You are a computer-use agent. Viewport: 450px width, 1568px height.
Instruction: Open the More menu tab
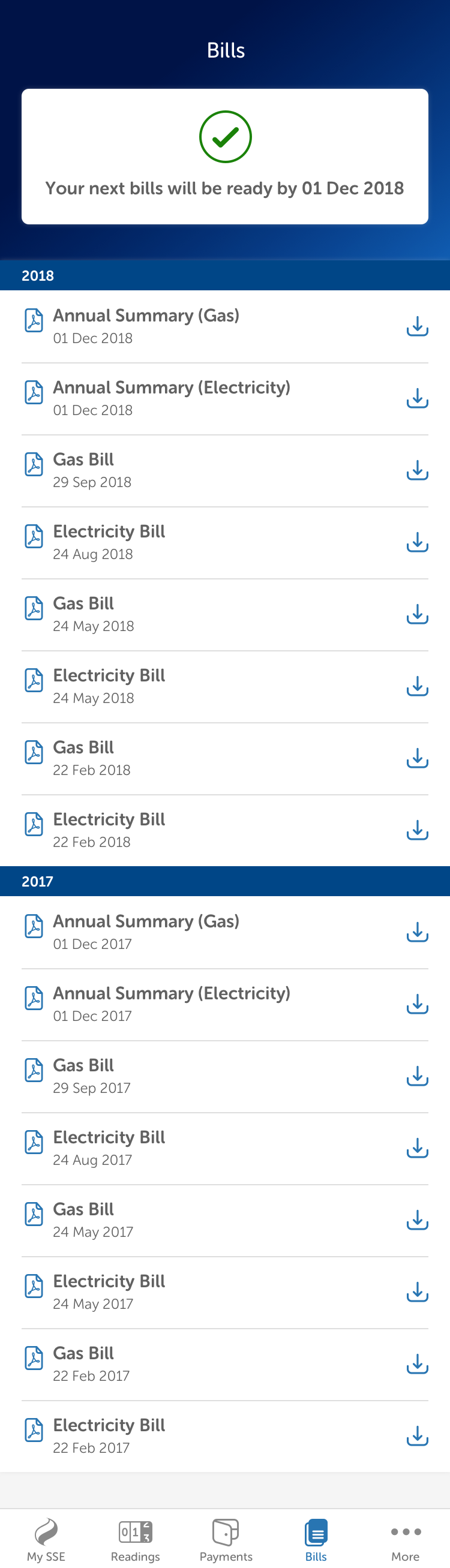pos(406,1539)
